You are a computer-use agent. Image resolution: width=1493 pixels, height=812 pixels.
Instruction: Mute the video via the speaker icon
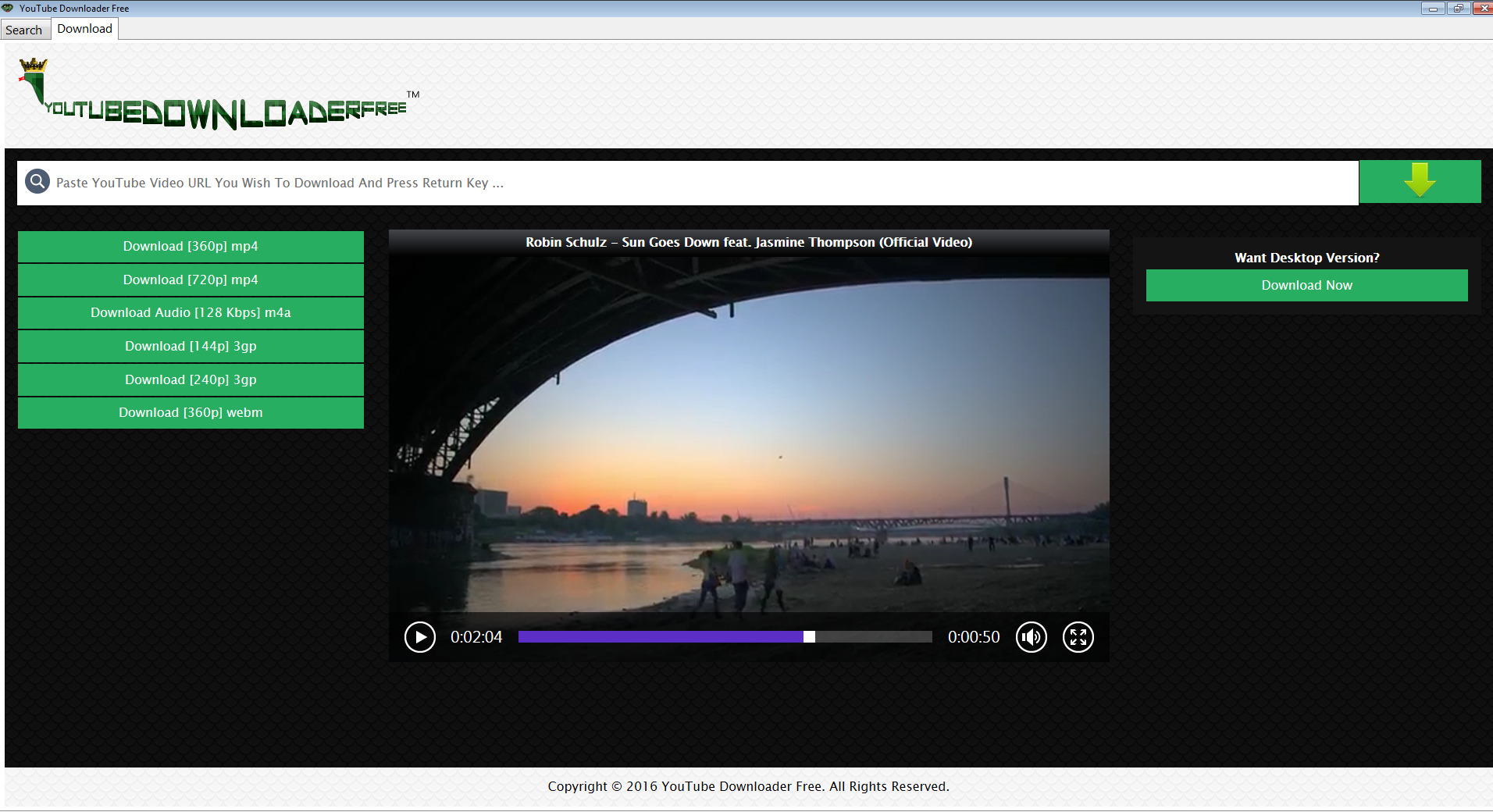pyautogui.click(x=1032, y=637)
